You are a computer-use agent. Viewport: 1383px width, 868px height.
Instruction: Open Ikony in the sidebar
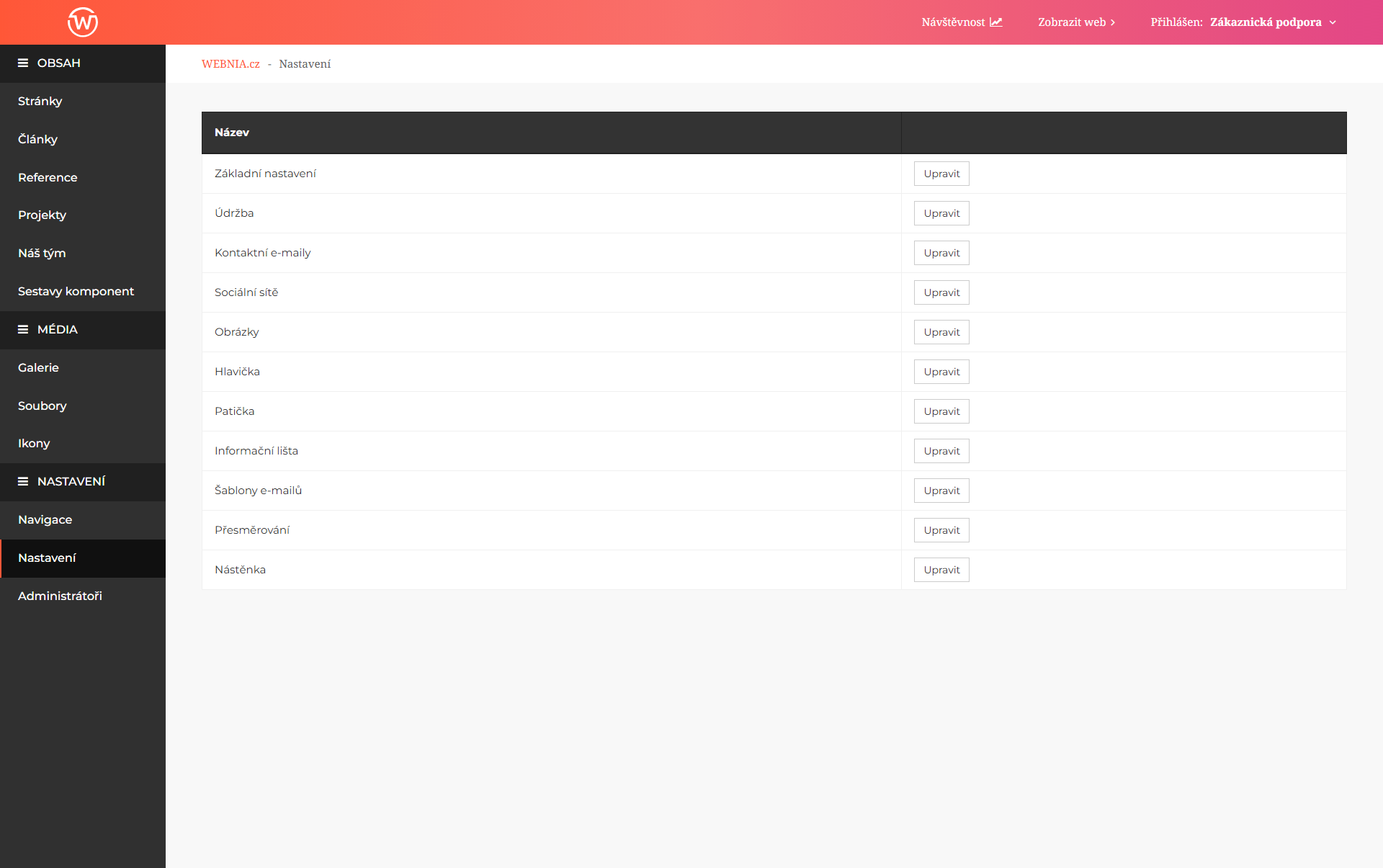tap(83, 444)
